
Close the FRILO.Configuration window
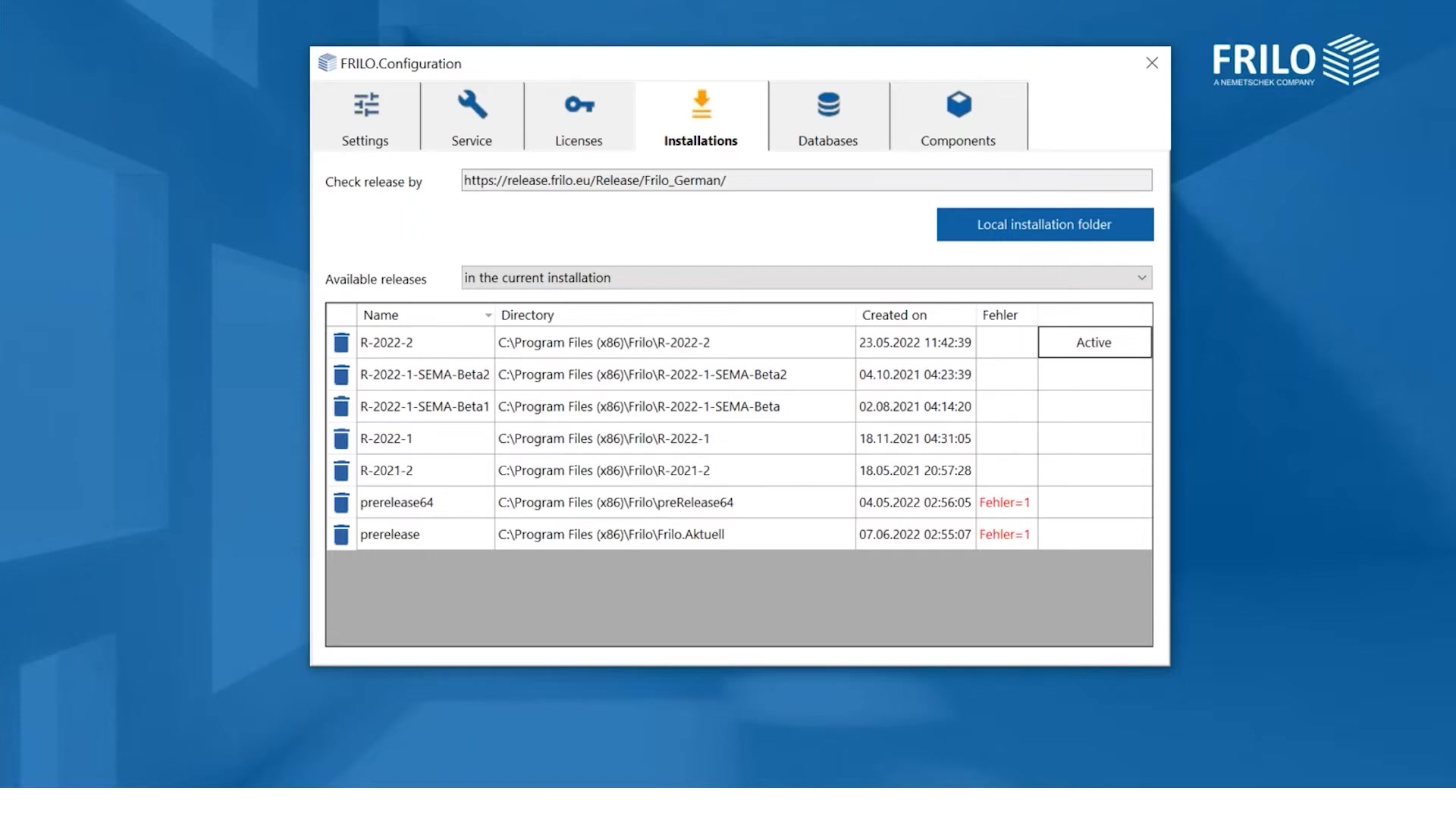pos(1151,63)
